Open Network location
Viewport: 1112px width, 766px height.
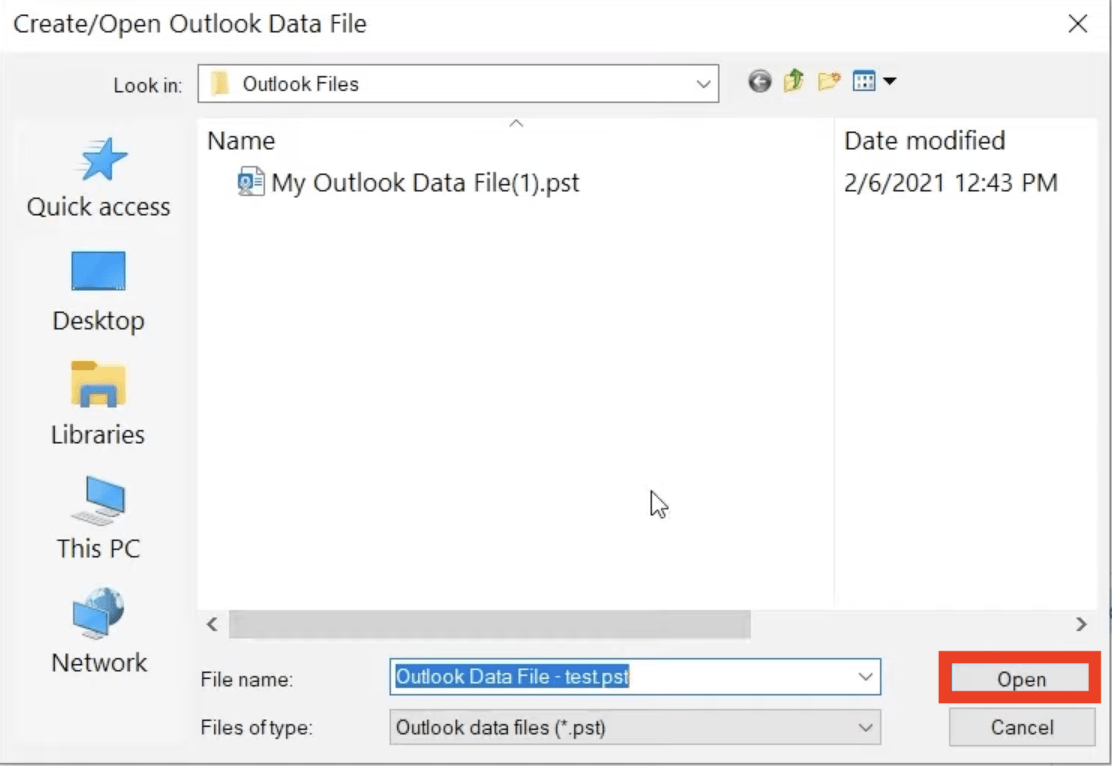(99, 631)
